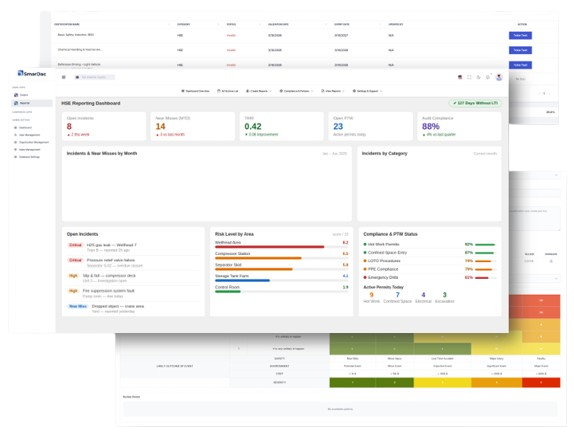The image size is (574, 435).
Task: Open the Dropped object crane area near miss
Action: tap(133, 309)
